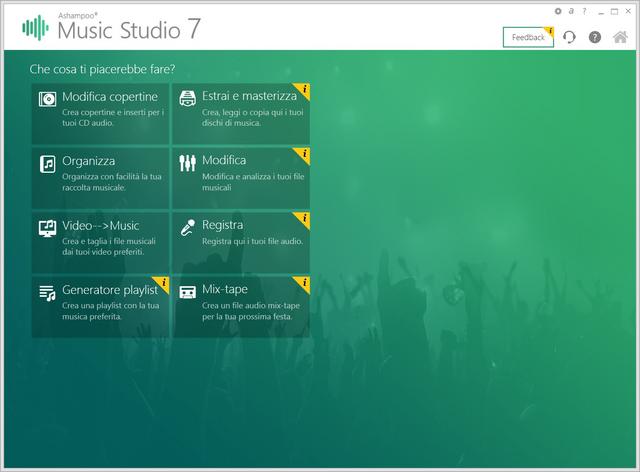Click text 'Crea un file audio mix-tape per la tua prossima festa.'

click(251, 311)
